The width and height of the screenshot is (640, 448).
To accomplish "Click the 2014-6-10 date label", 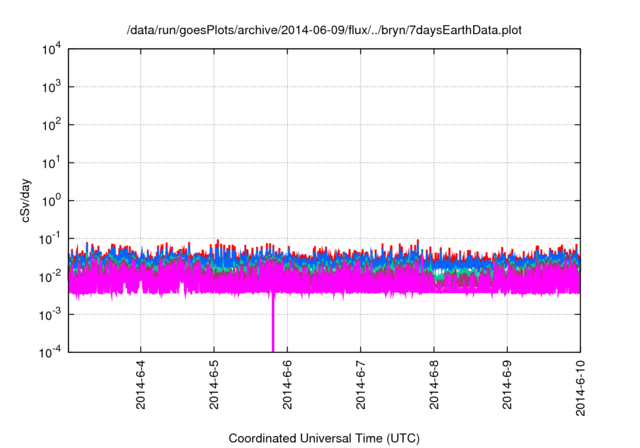I will tap(580, 388).
